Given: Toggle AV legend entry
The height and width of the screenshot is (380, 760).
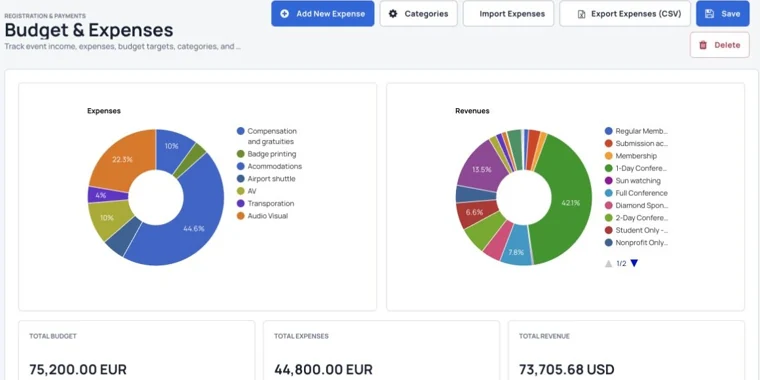Looking at the screenshot, I should [x=247, y=191].
